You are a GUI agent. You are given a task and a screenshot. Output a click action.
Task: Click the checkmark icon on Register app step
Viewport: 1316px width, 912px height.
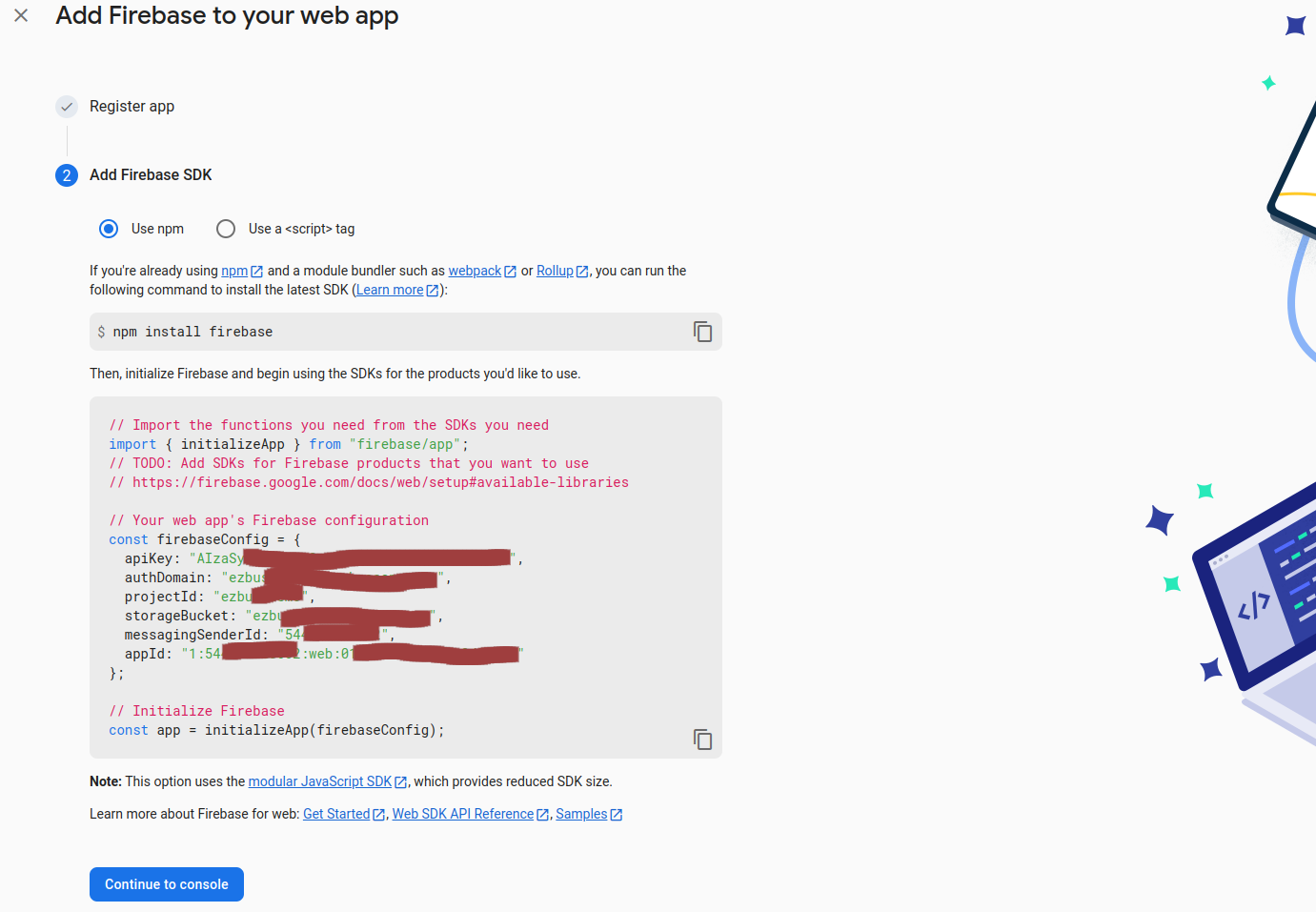point(66,106)
